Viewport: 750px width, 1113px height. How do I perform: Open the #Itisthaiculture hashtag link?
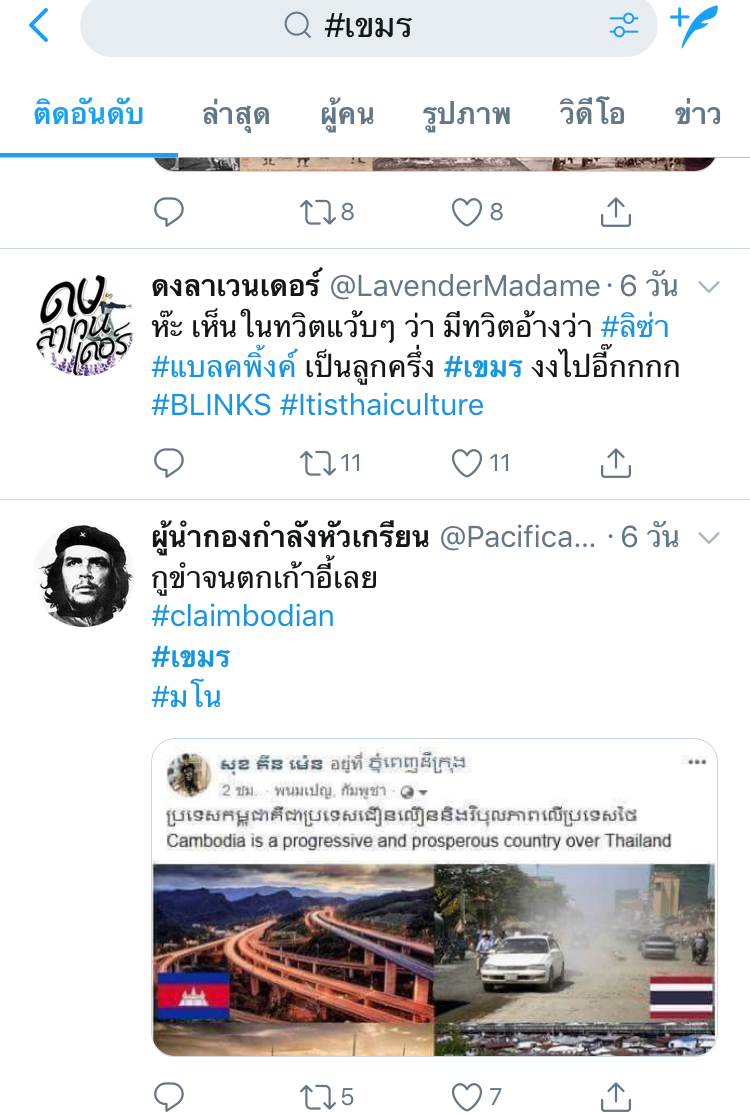click(x=382, y=405)
